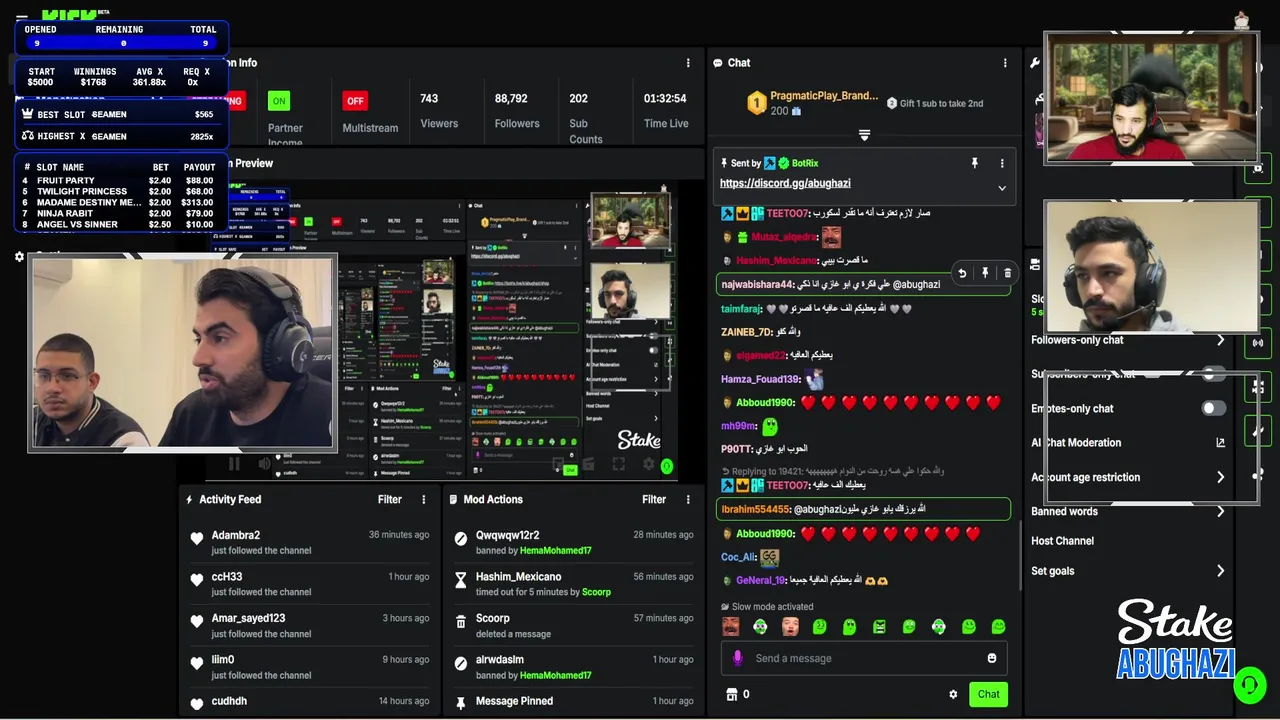Click username GeNeral_19 in chat
1280x720 pixels.
point(761,580)
